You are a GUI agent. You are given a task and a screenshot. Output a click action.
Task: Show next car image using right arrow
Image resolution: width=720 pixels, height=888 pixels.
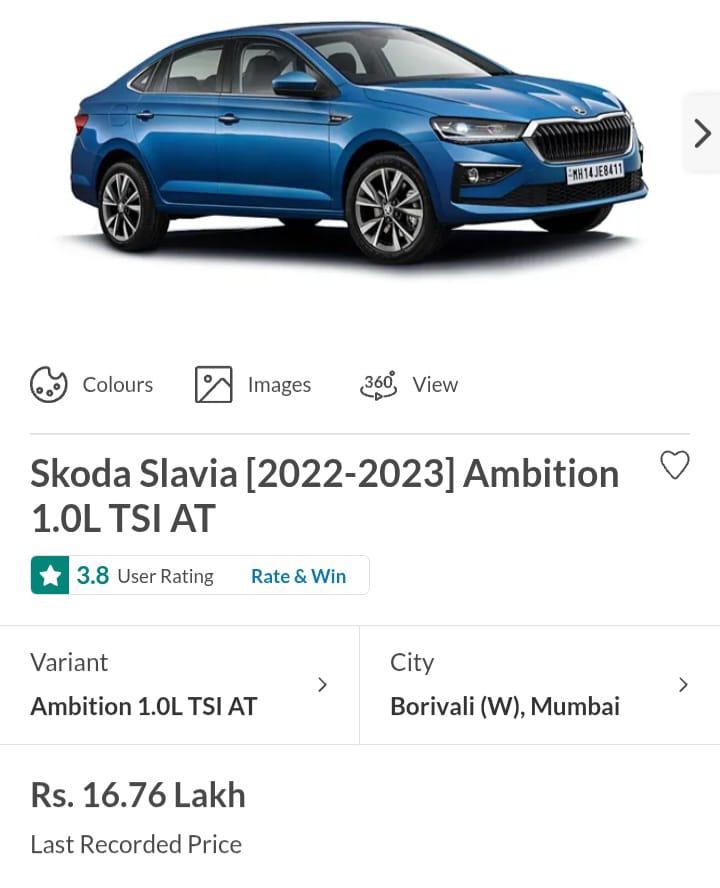tap(702, 134)
